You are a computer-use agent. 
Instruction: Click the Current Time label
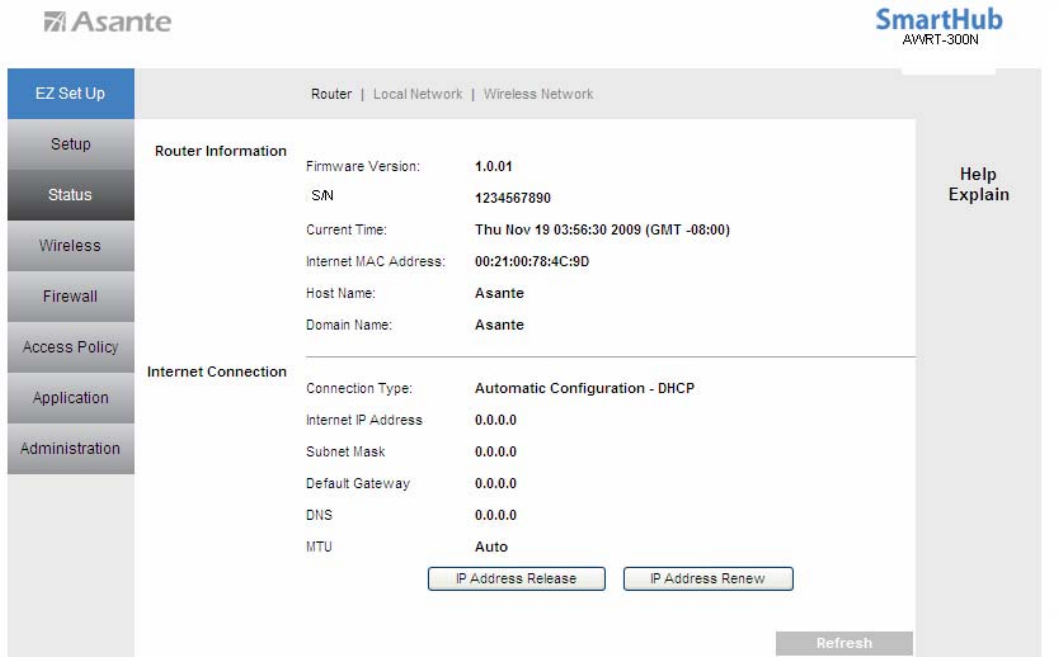coord(346,229)
